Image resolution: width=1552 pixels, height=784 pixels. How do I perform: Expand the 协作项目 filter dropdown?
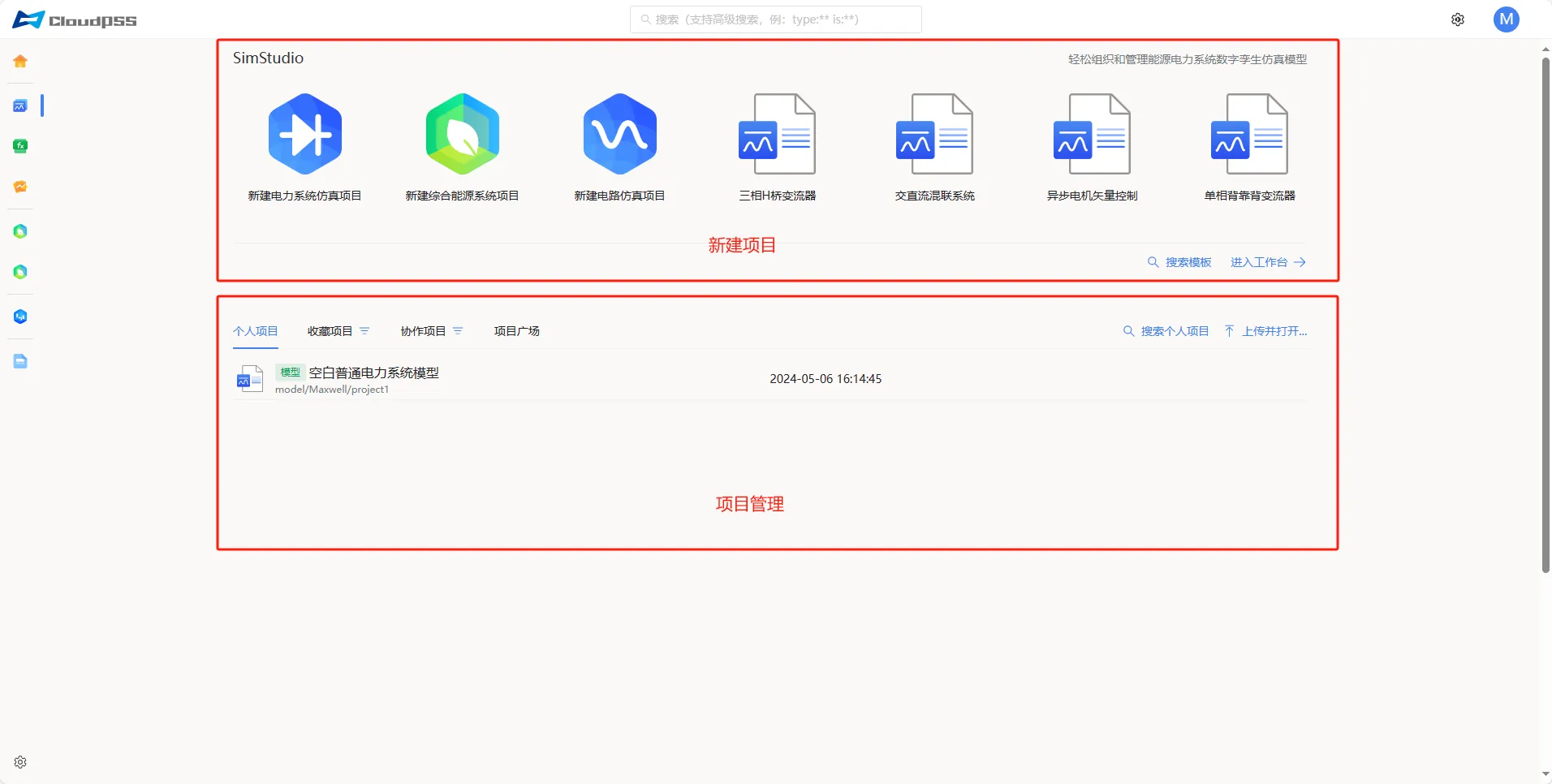(458, 331)
